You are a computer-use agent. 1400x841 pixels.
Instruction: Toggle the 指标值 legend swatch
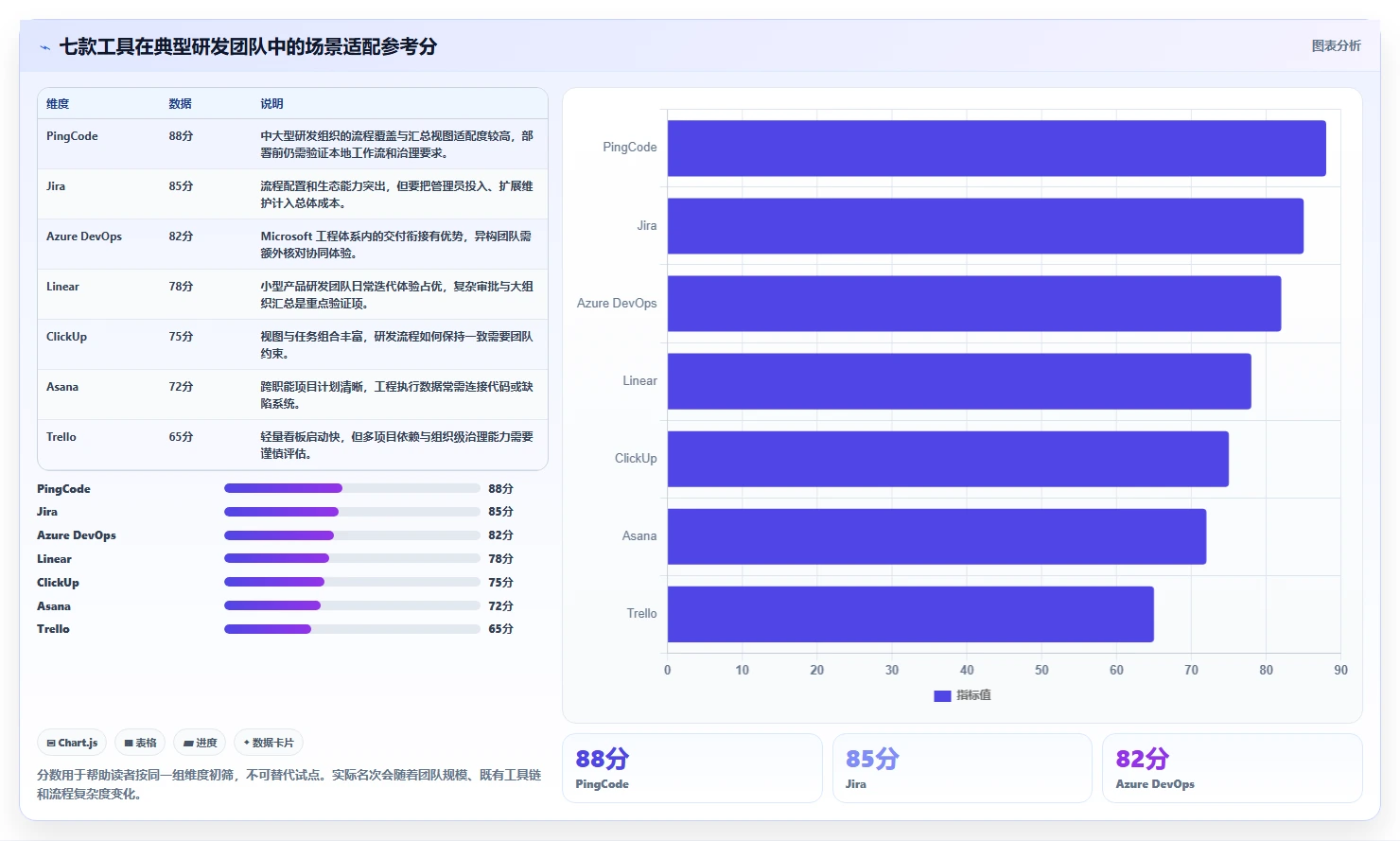point(942,695)
